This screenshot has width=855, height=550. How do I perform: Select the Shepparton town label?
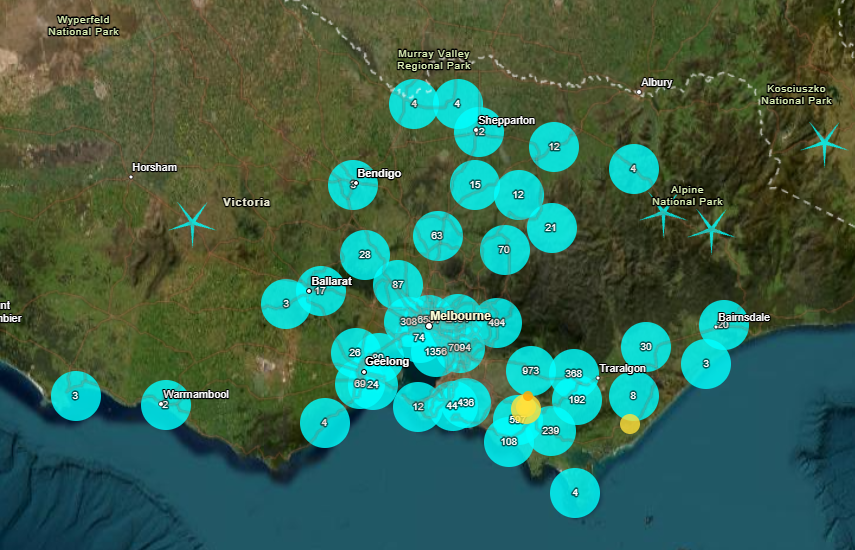pos(507,120)
